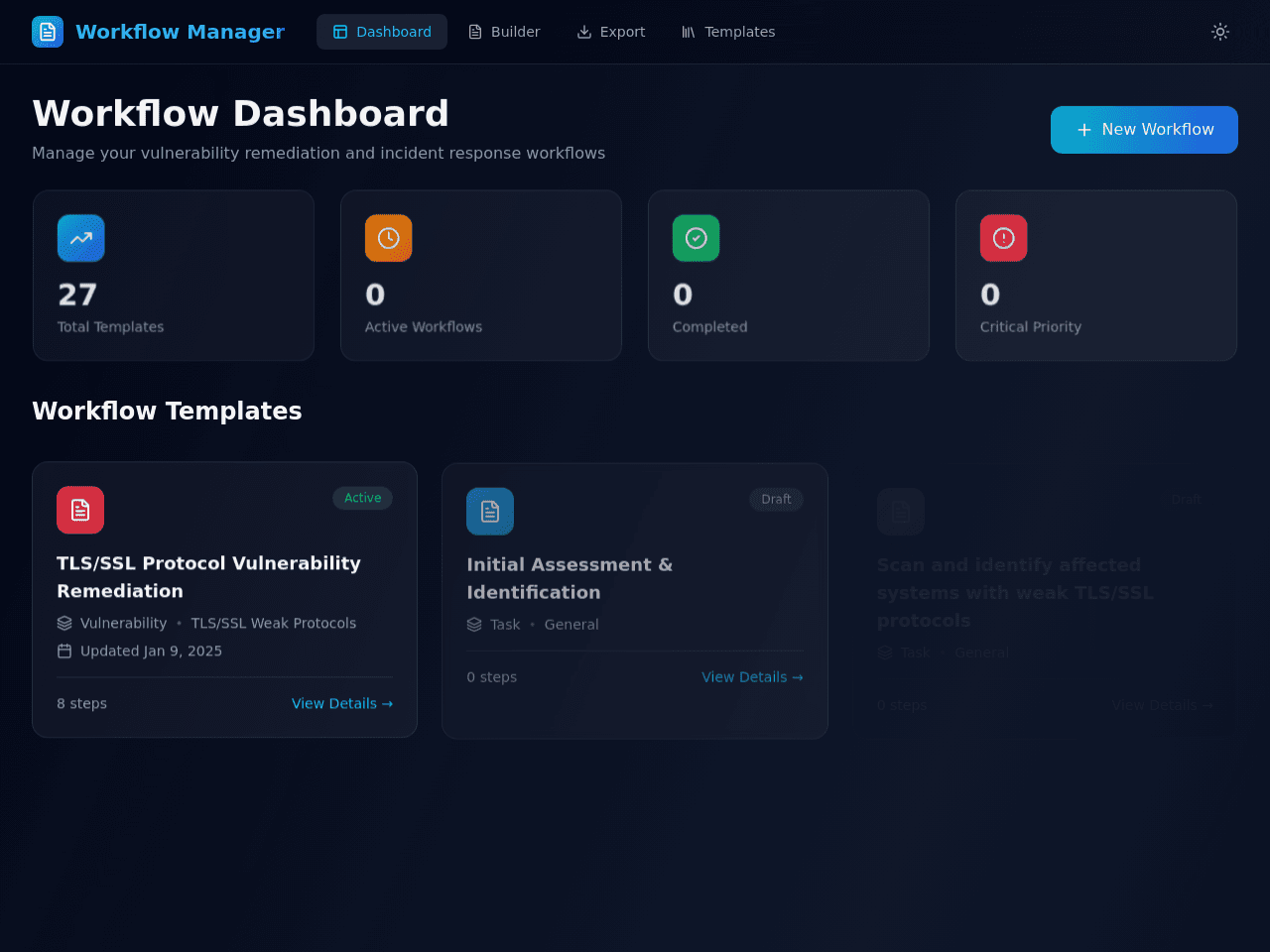The width and height of the screenshot is (1270, 952).
Task: Click the Draft badge on Initial Assessment card
Action: point(776,499)
